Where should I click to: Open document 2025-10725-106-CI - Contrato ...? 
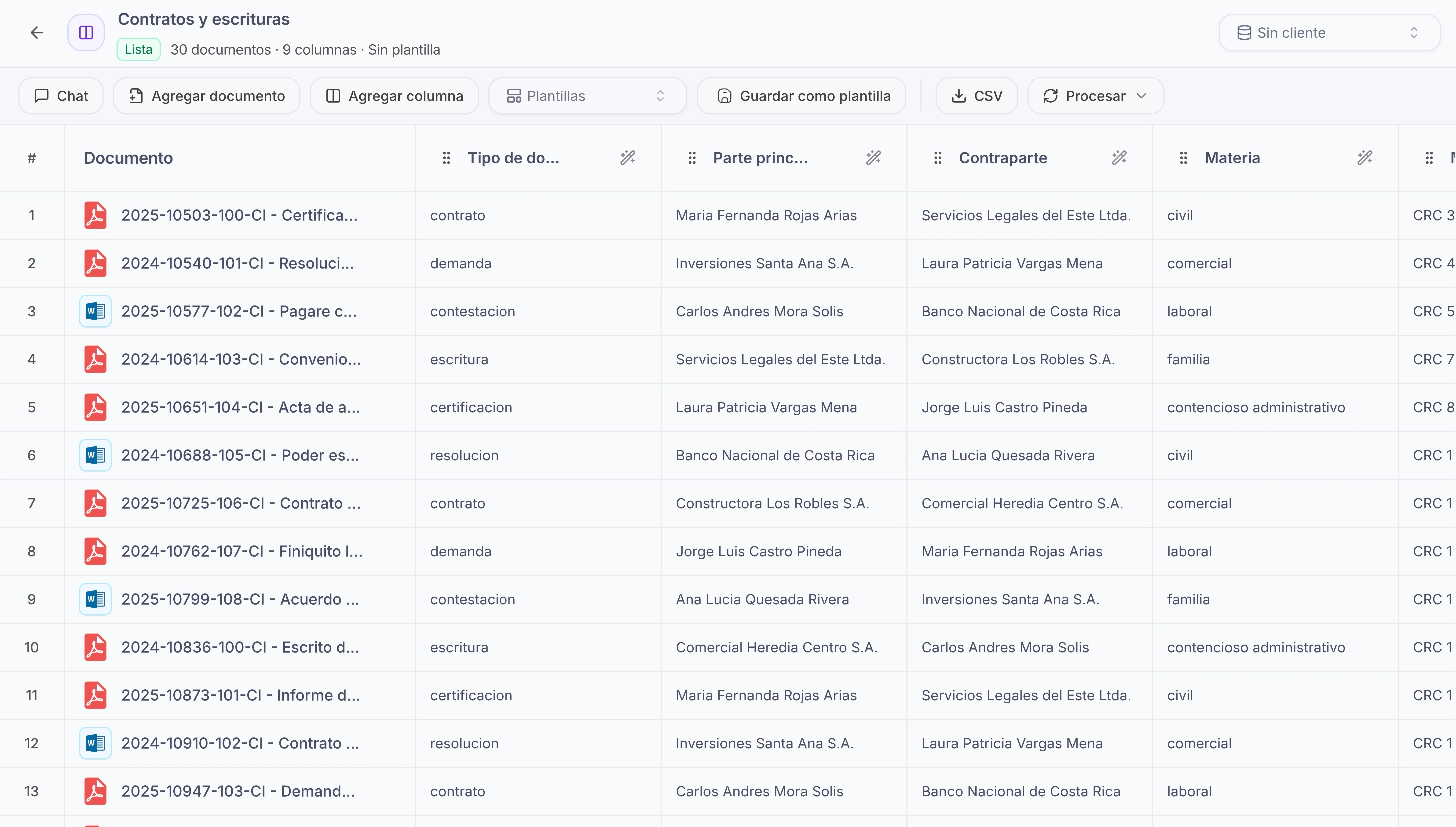click(x=241, y=503)
